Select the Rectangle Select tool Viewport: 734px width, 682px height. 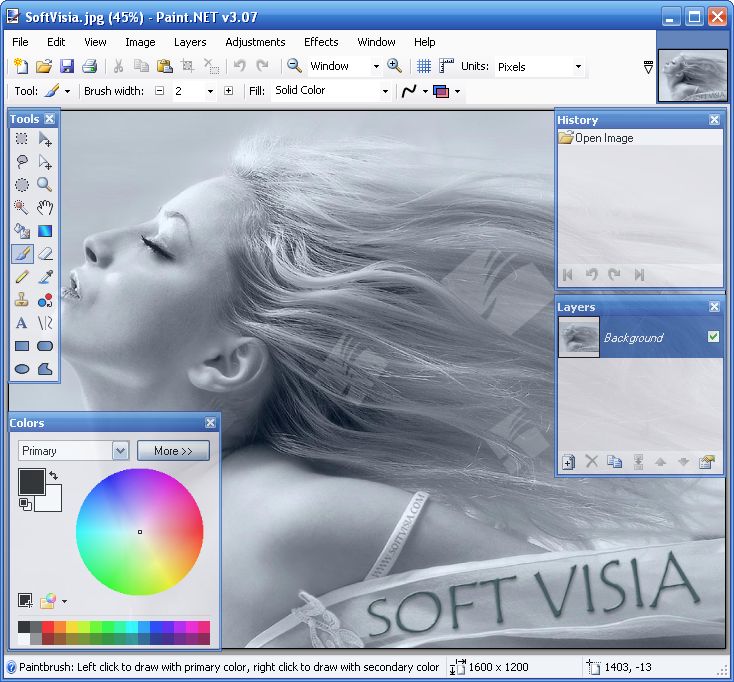coord(22,139)
